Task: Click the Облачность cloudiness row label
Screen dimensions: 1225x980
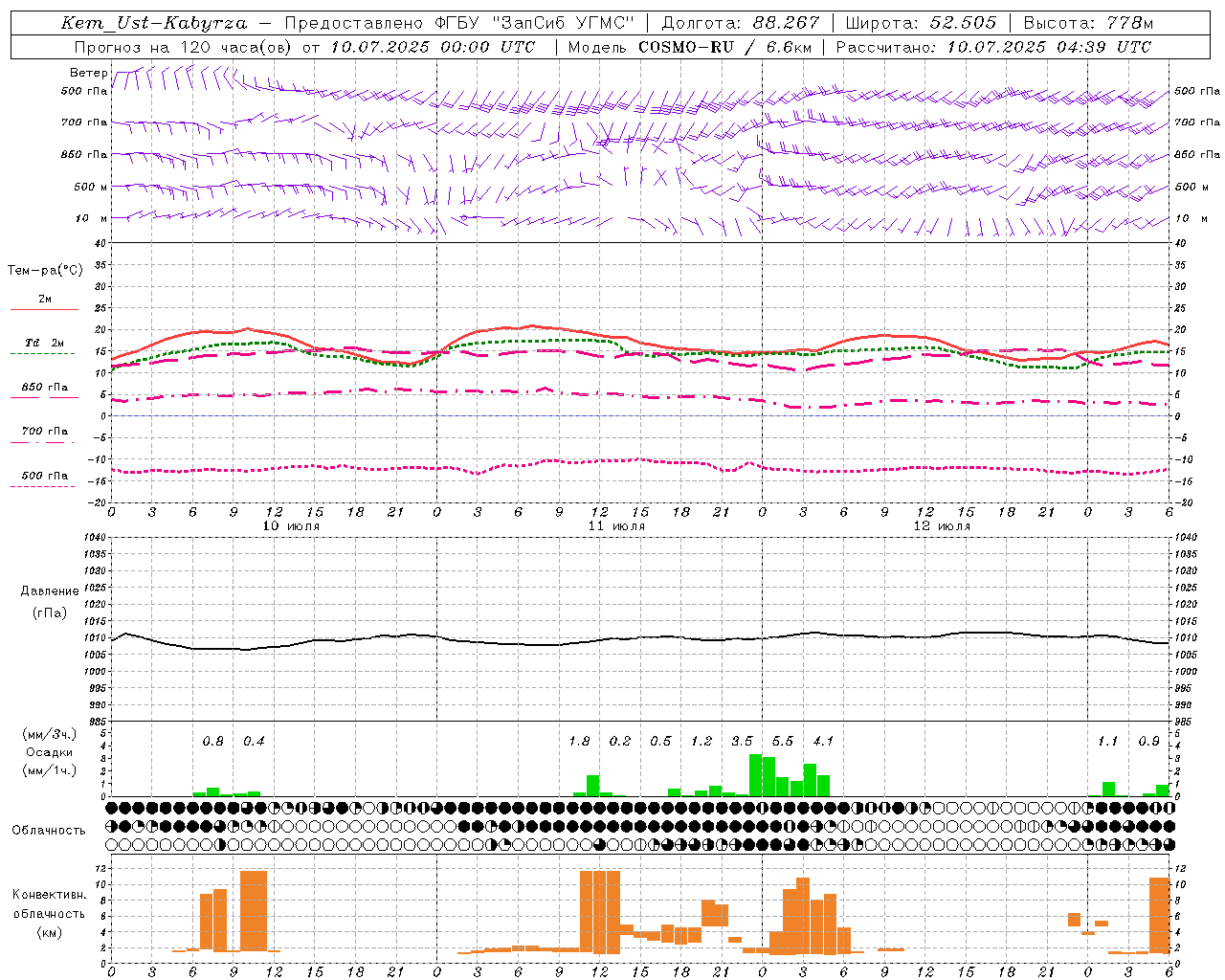Action: [49, 830]
